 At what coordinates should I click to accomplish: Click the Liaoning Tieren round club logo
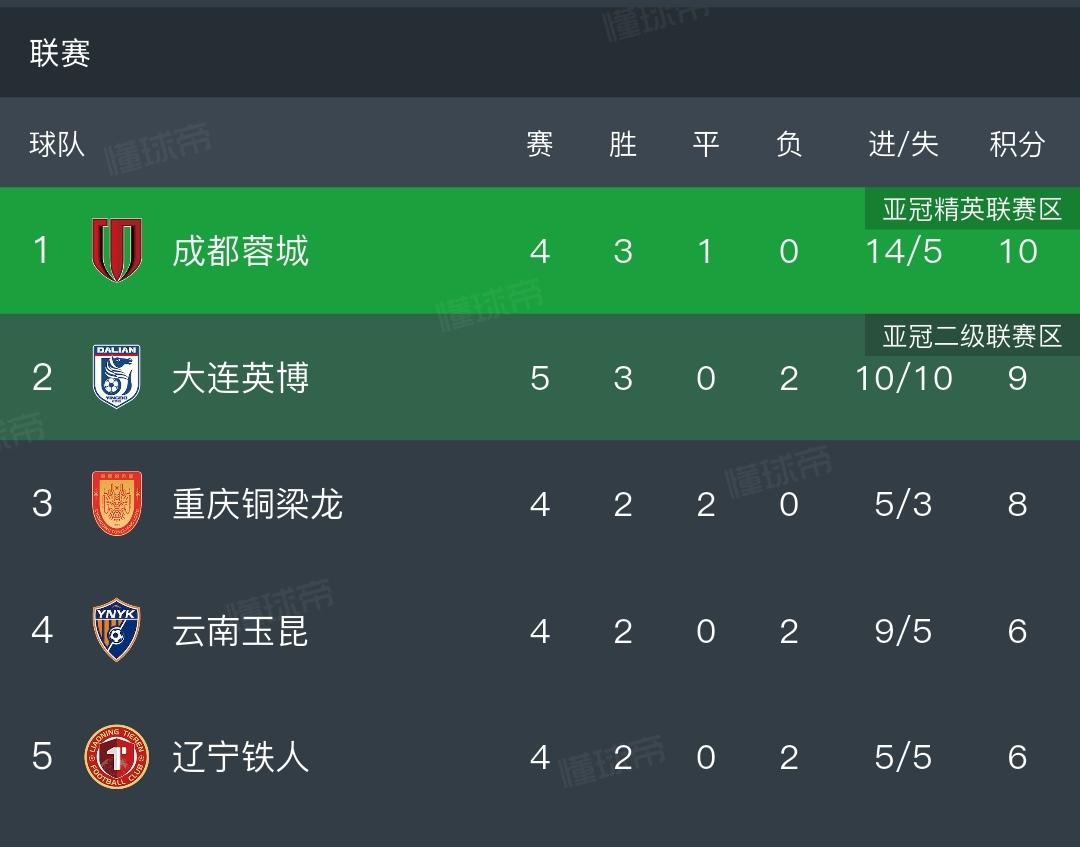pos(117,757)
